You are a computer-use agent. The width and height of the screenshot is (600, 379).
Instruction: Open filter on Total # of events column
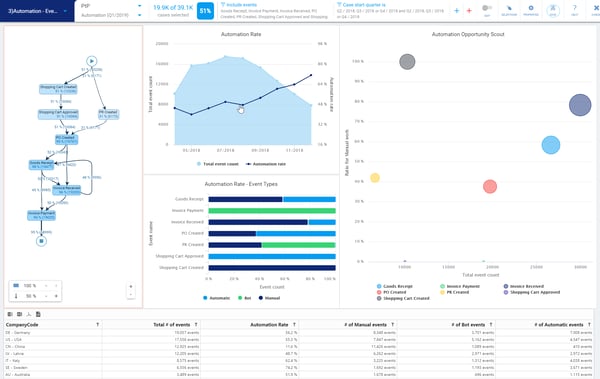click(196, 325)
